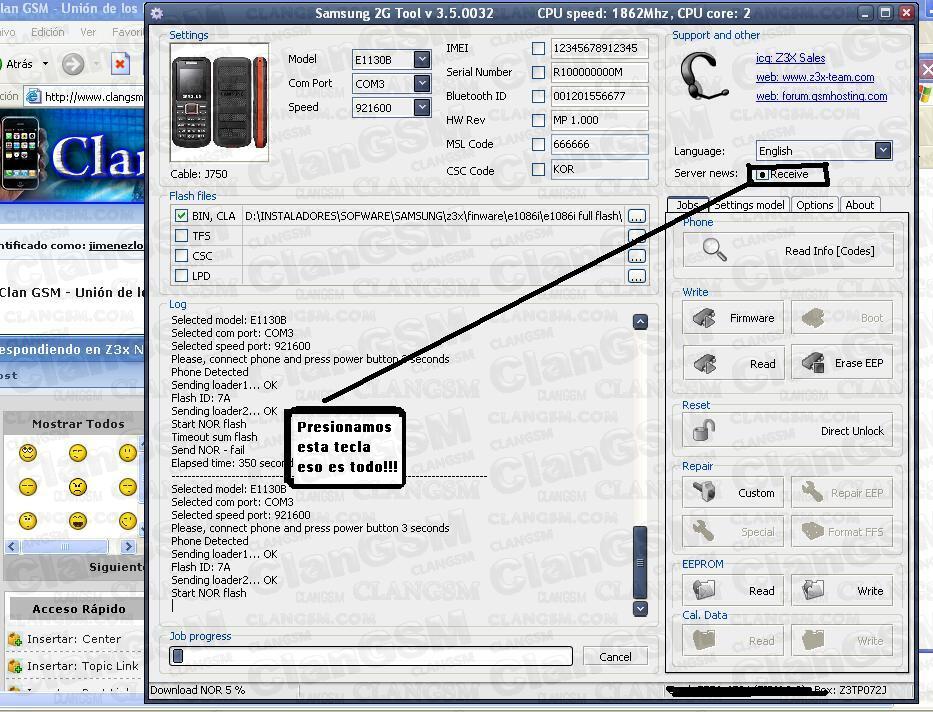This screenshot has height=712, width=933.
Task: Switch to the Options tab
Action: [815, 205]
